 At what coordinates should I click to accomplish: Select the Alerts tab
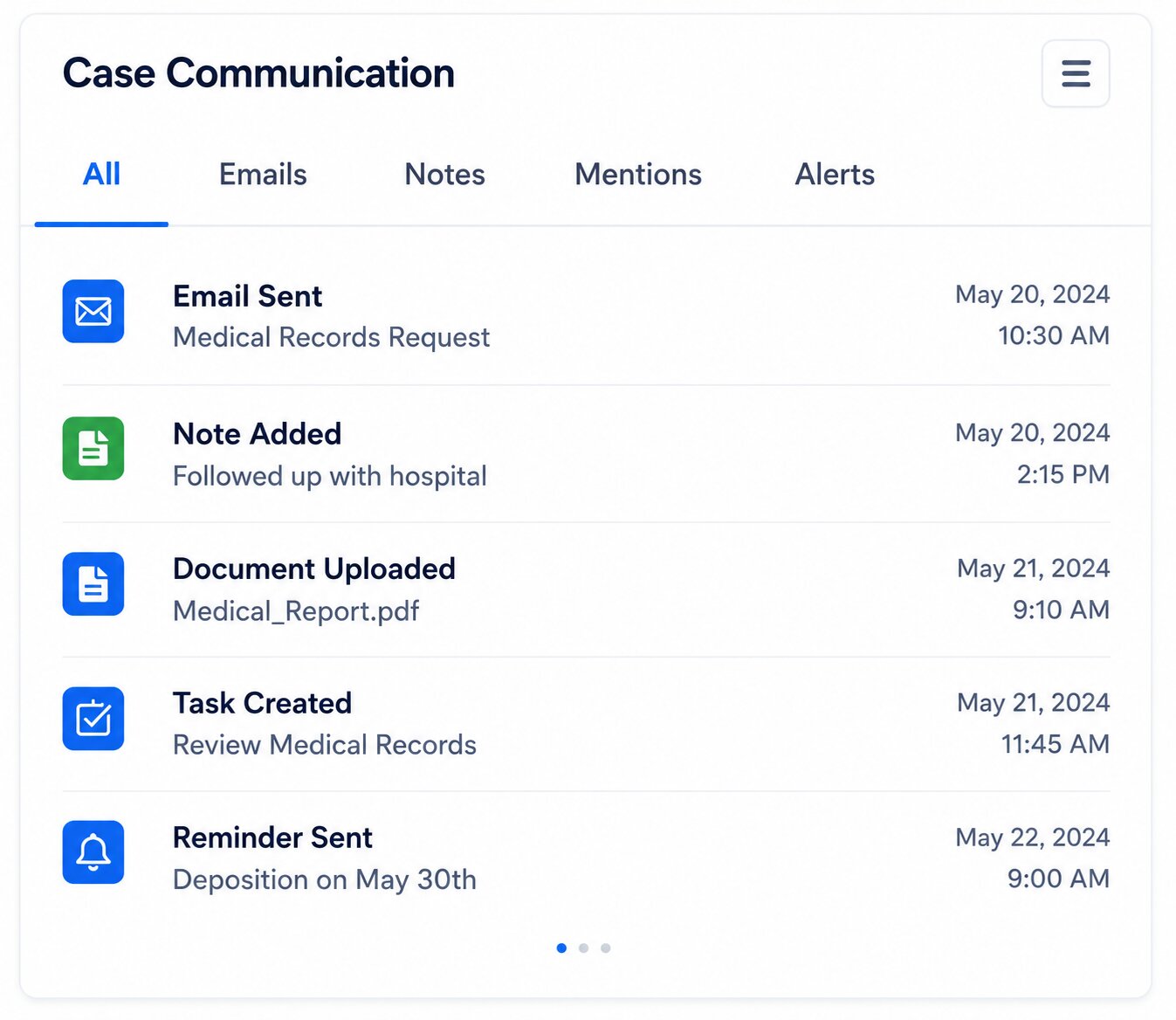coord(835,175)
